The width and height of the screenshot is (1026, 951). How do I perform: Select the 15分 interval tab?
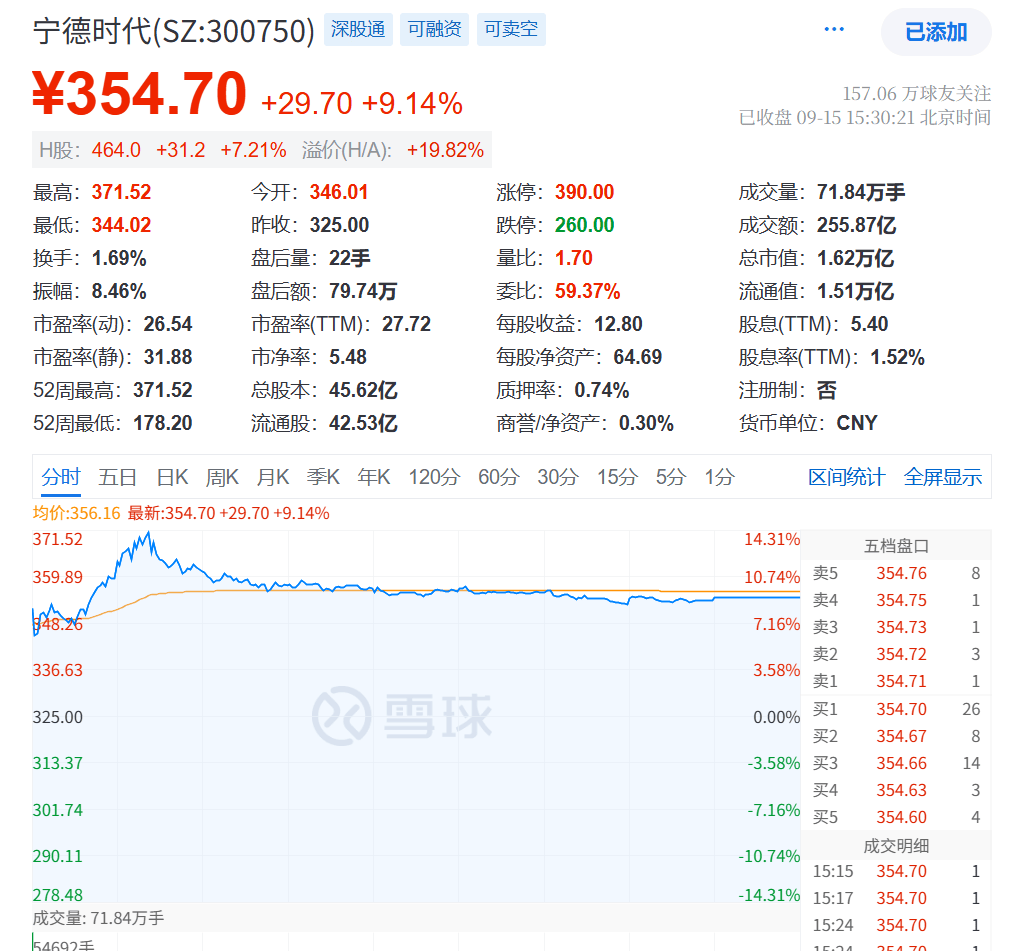click(617, 477)
